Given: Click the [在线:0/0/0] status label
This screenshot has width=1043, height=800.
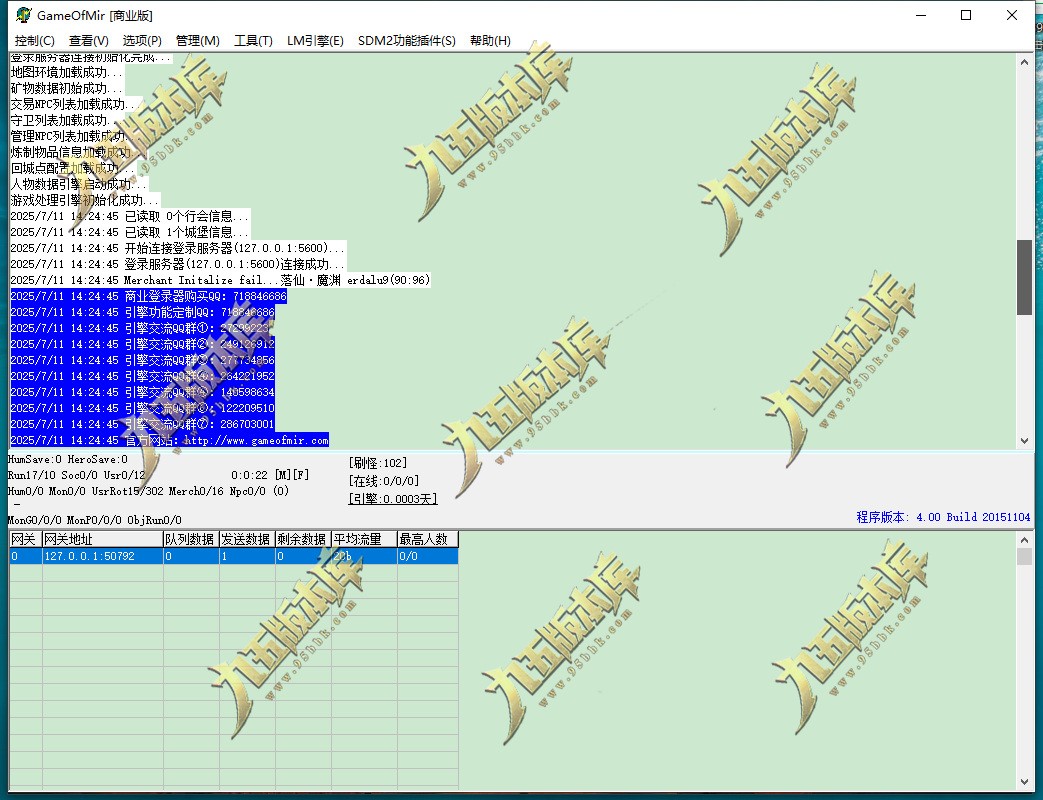Looking at the screenshot, I should (x=384, y=481).
